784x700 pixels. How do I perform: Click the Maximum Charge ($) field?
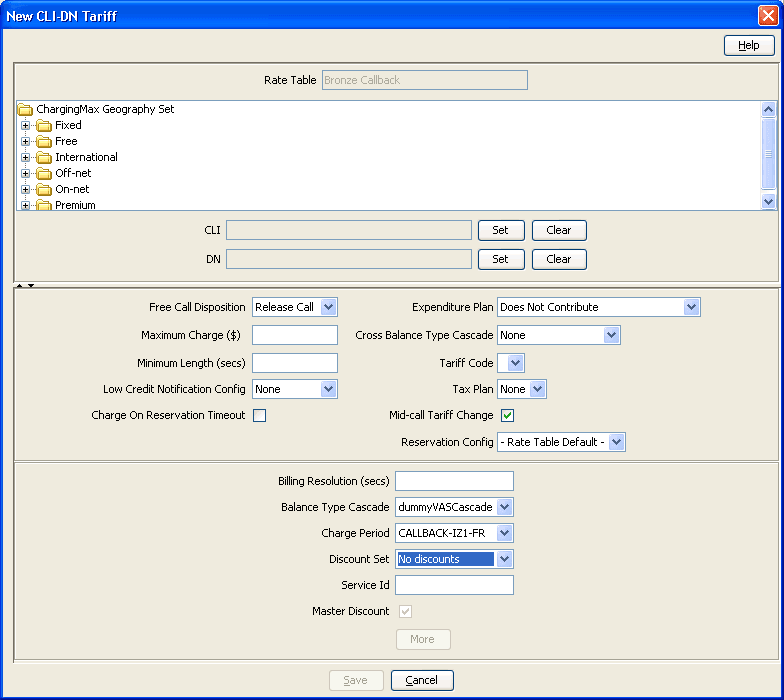click(x=295, y=336)
